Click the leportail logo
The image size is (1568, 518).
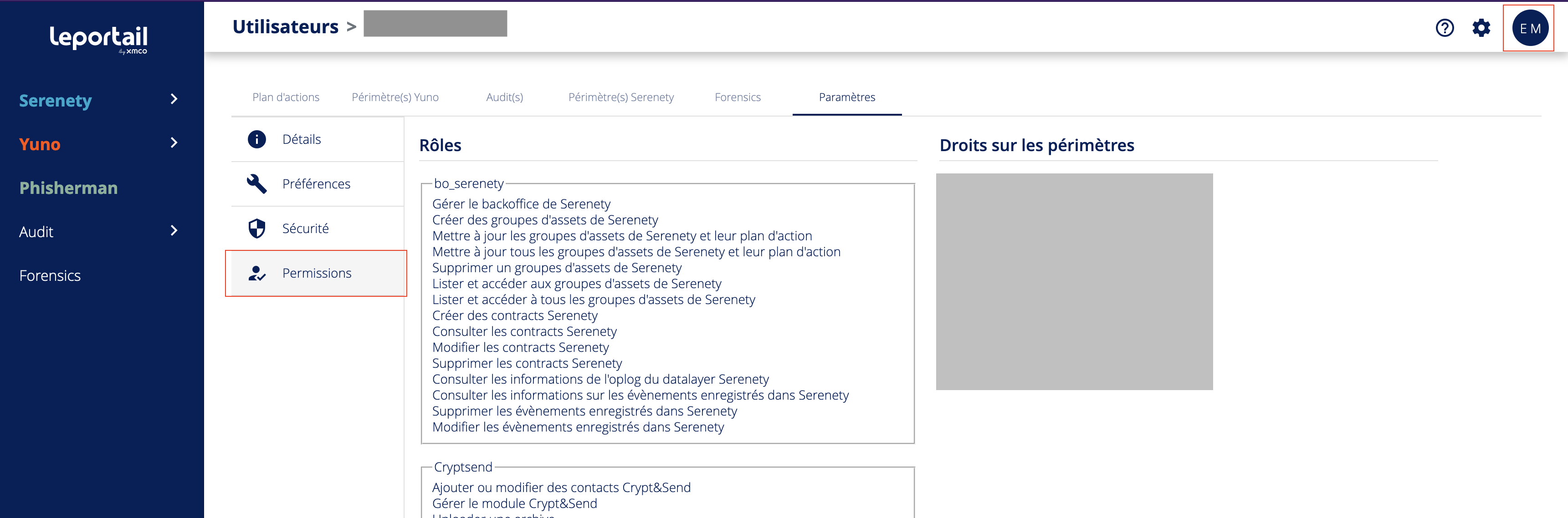(x=98, y=38)
